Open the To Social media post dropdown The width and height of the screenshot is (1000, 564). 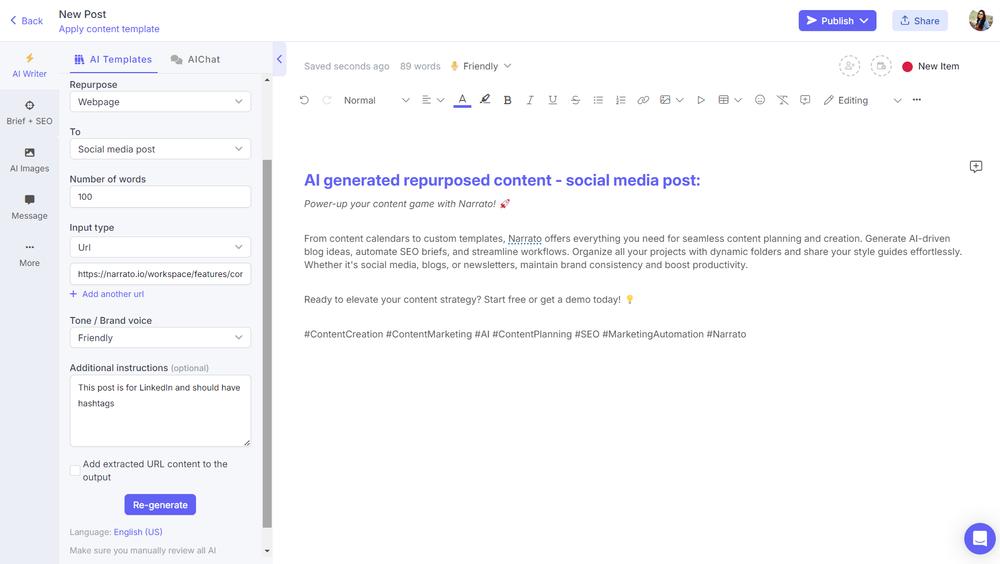tap(160, 149)
